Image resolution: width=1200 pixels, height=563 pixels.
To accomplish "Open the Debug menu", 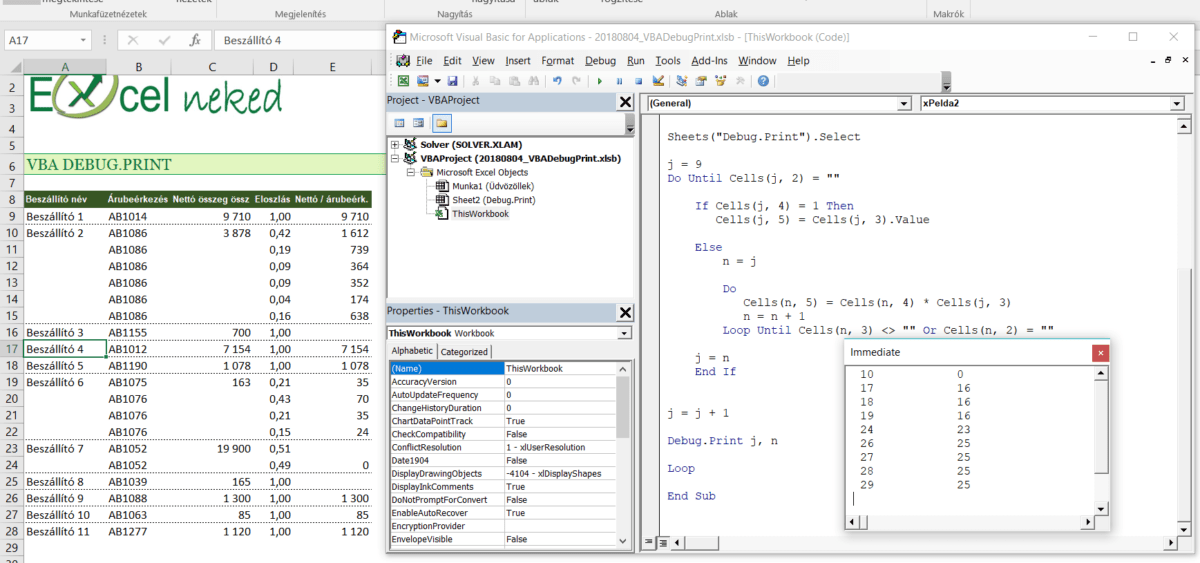I will 600,61.
